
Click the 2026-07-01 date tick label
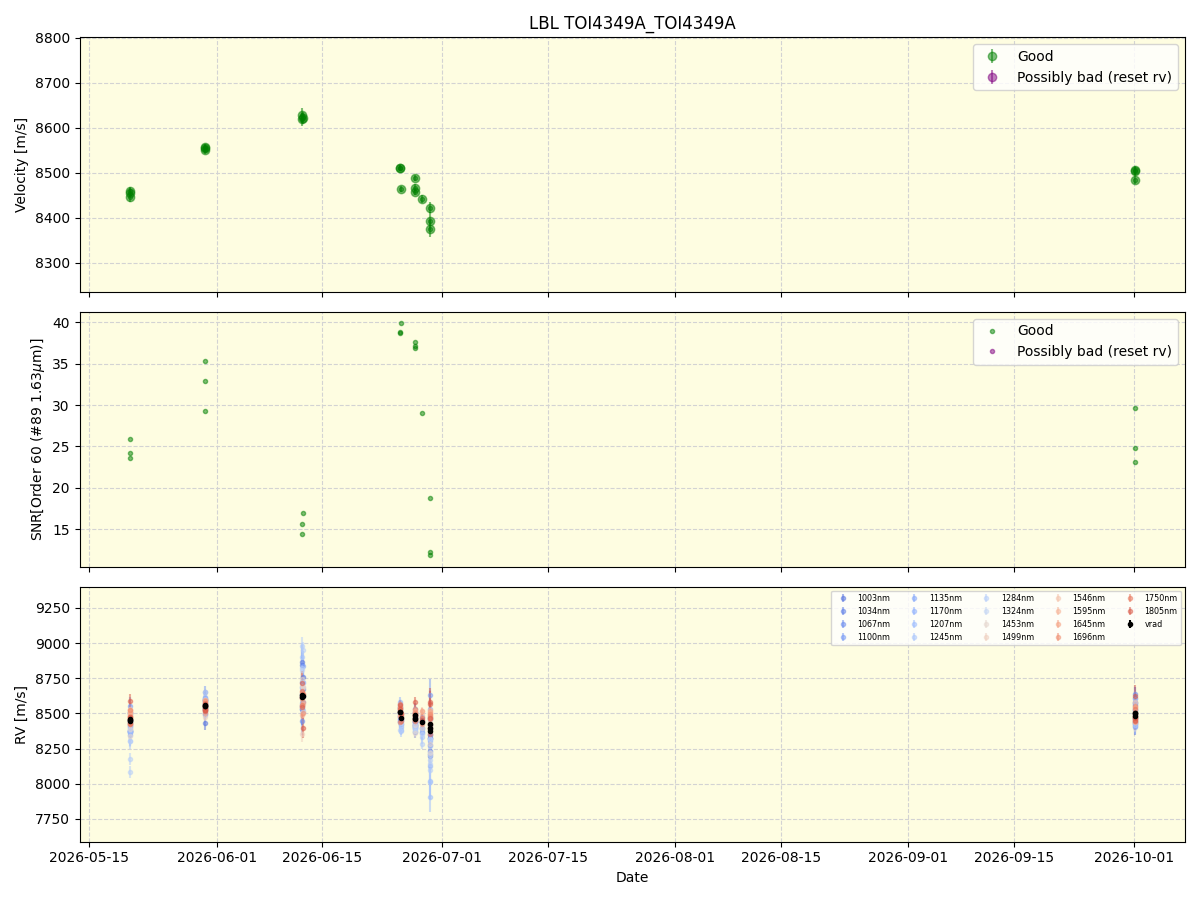pos(442,857)
